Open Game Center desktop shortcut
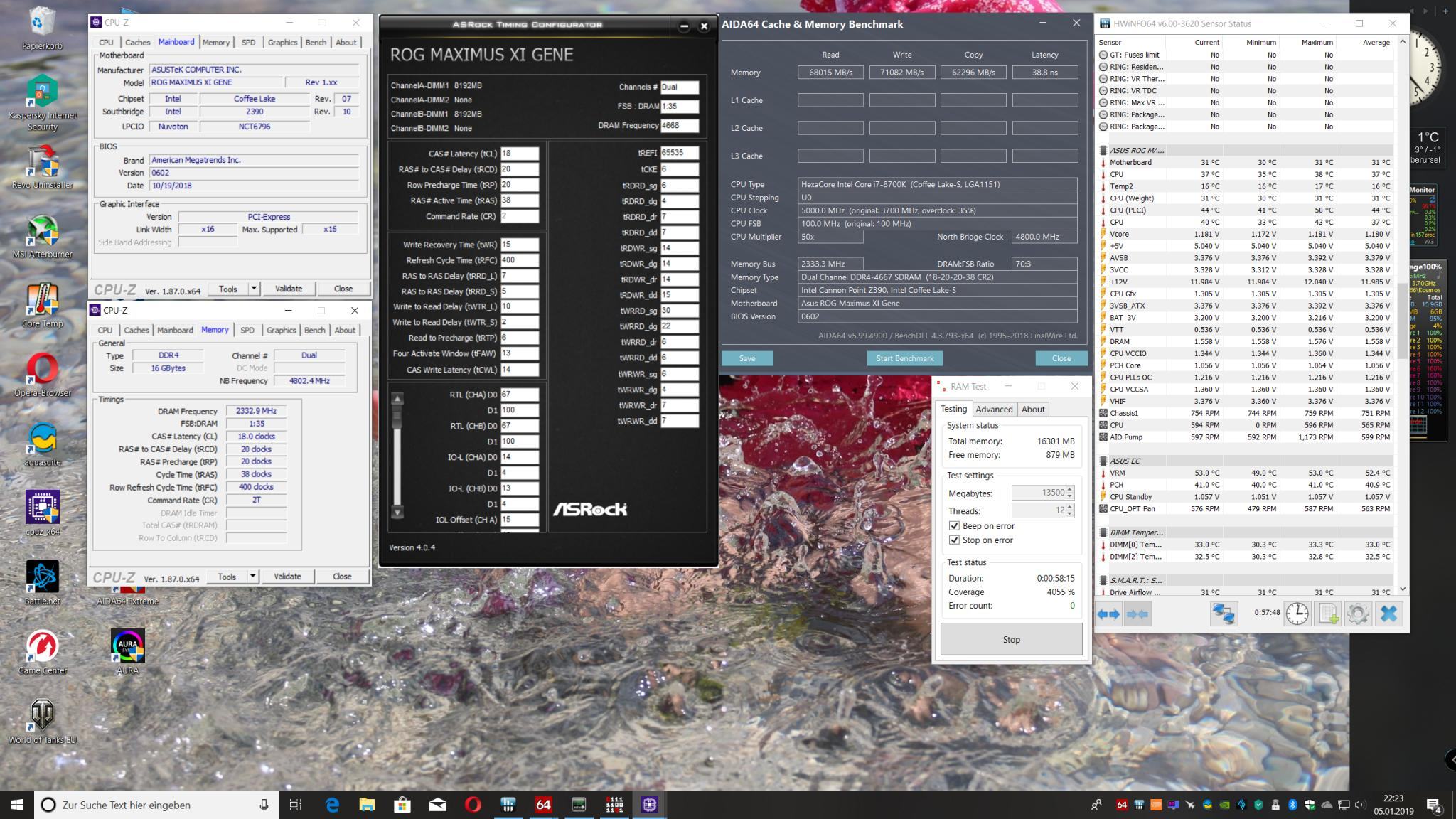This screenshot has height=819, width=1456. (43, 653)
